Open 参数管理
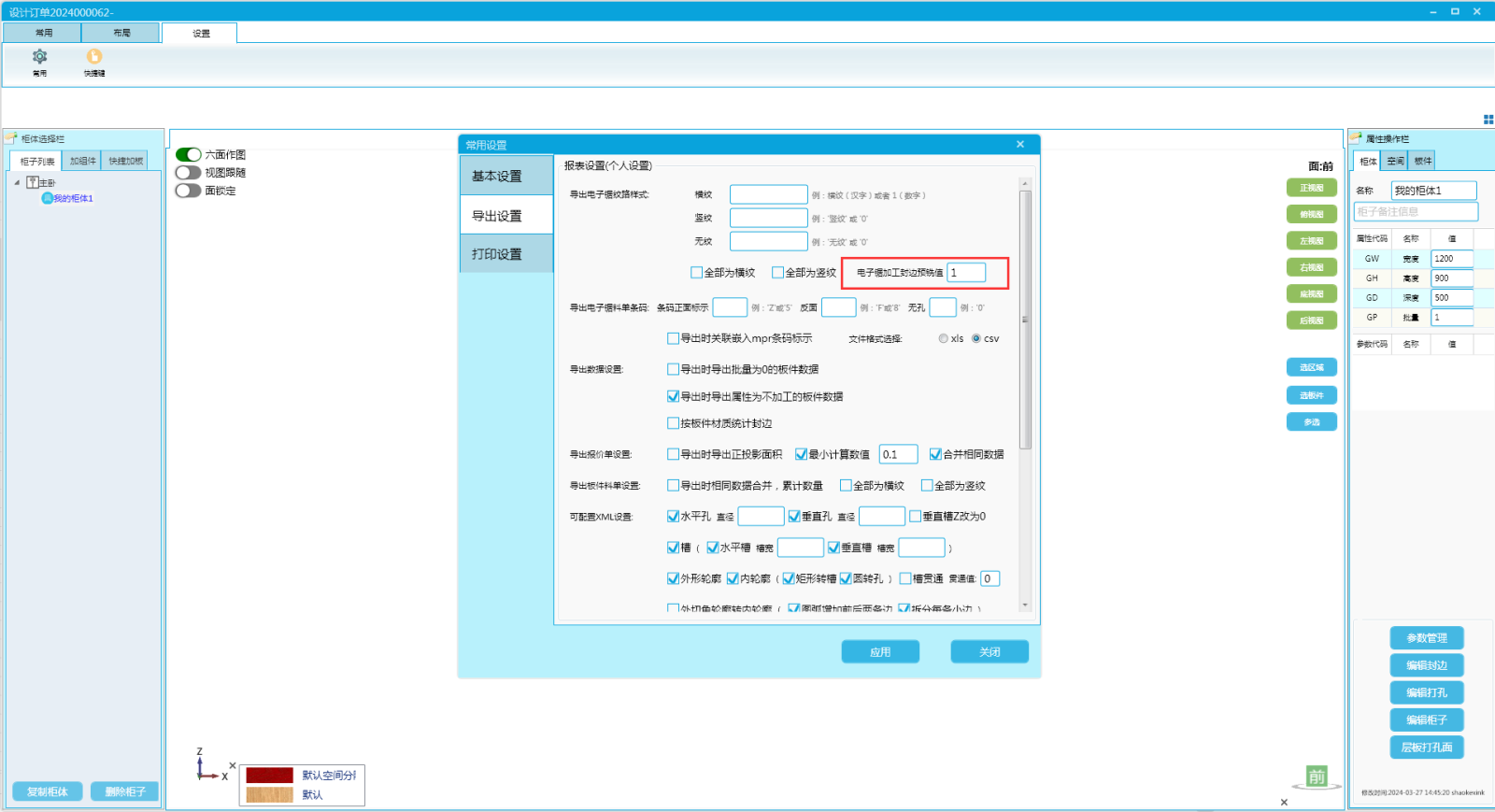The height and width of the screenshot is (812, 1495). [x=1427, y=638]
